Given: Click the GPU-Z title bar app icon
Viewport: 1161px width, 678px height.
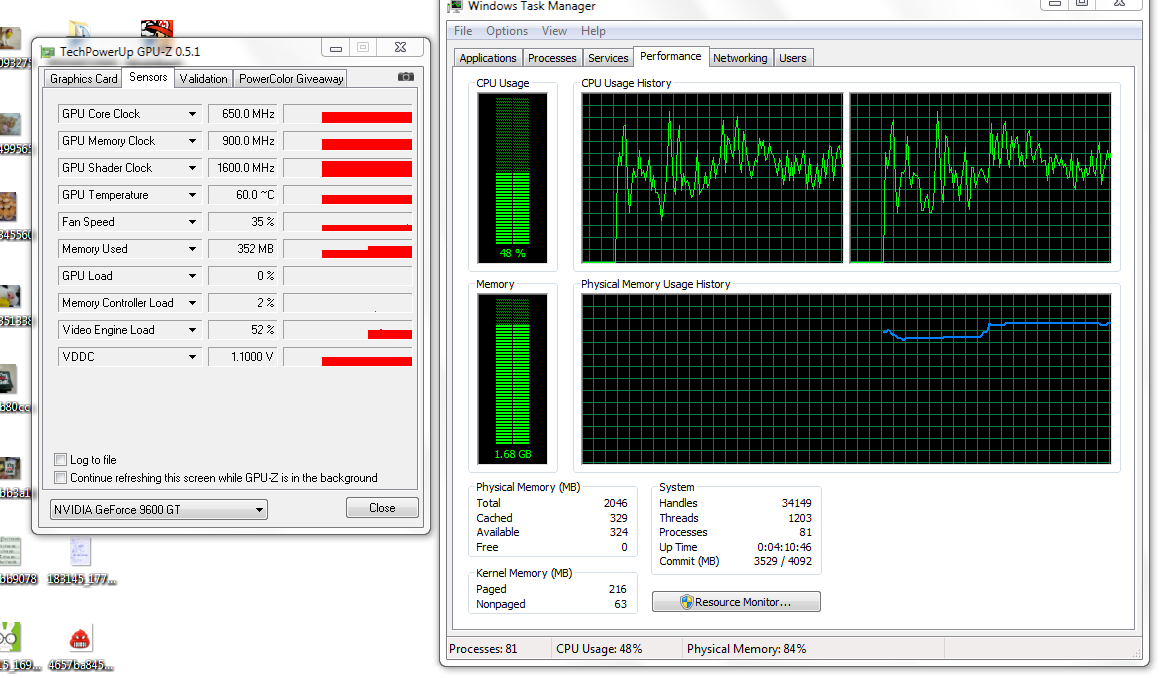Looking at the screenshot, I should tap(48, 52).
